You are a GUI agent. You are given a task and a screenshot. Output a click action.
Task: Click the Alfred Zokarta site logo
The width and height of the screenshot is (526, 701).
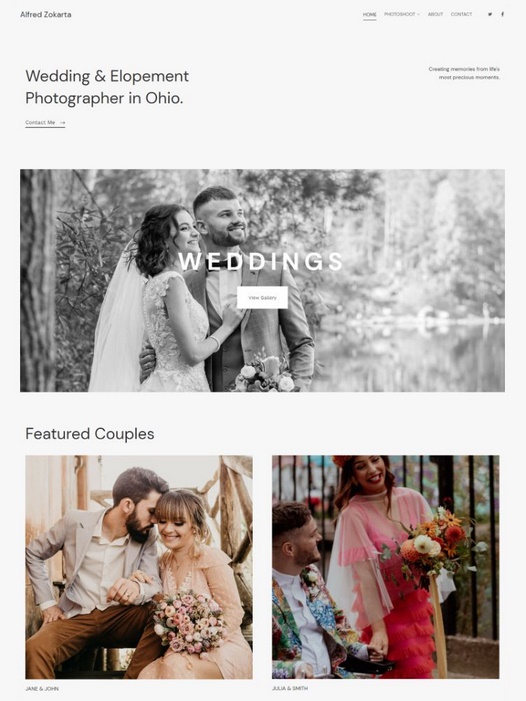(46, 14)
